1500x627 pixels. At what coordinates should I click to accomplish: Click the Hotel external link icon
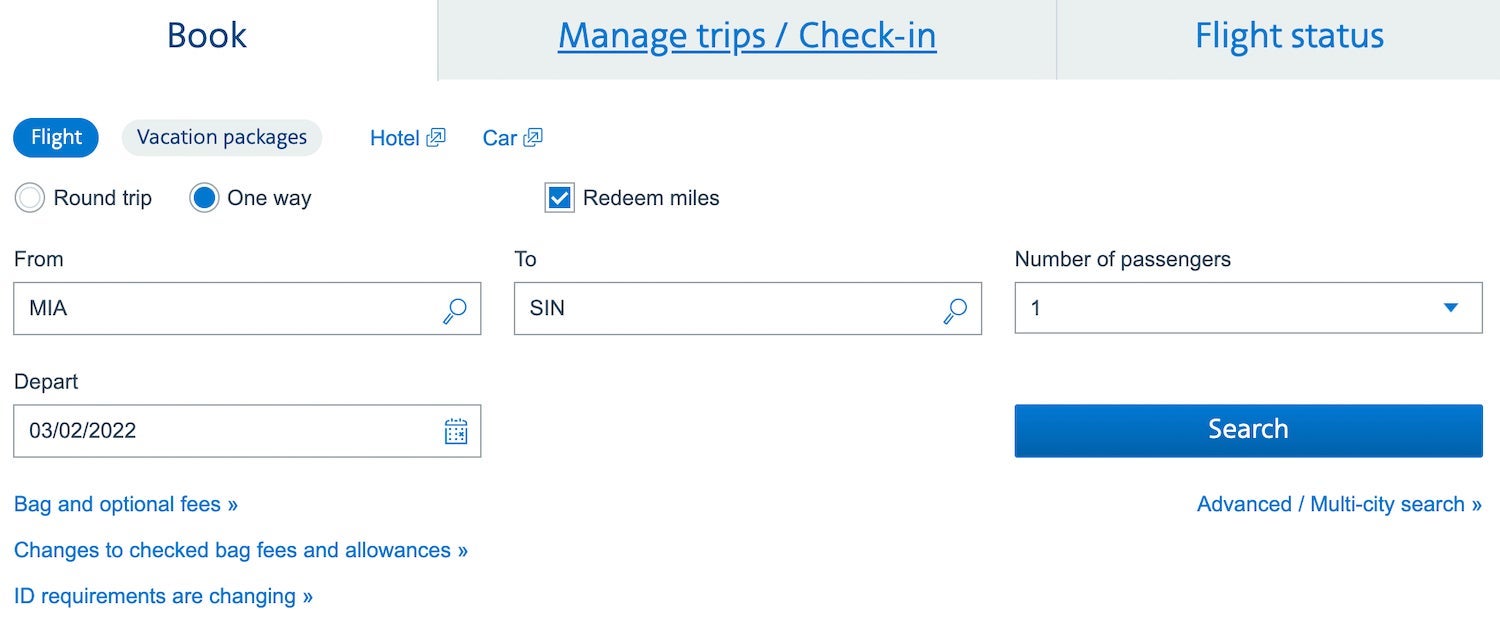[x=436, y=138]
